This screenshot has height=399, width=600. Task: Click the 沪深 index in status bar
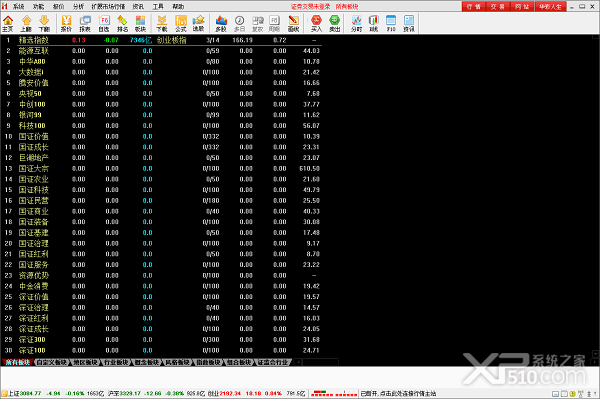tap(157, 393)
